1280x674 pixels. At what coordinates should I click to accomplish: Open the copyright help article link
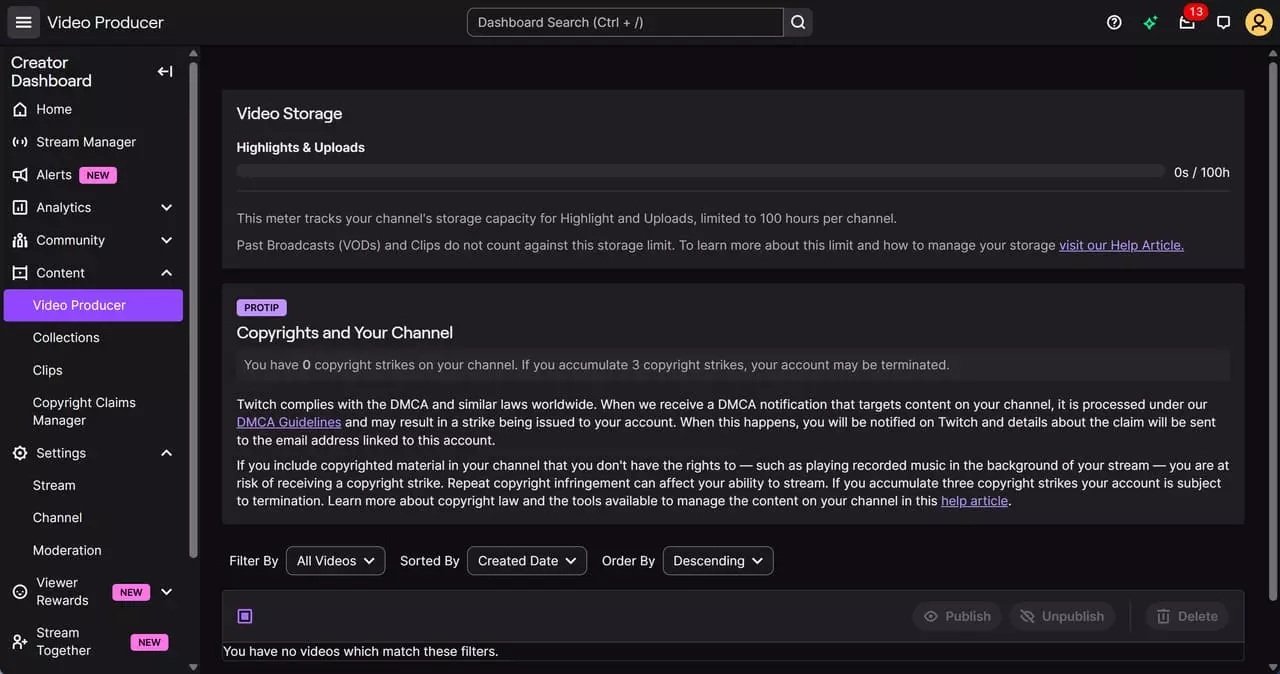pyautogui.click(x=975, y=501)
